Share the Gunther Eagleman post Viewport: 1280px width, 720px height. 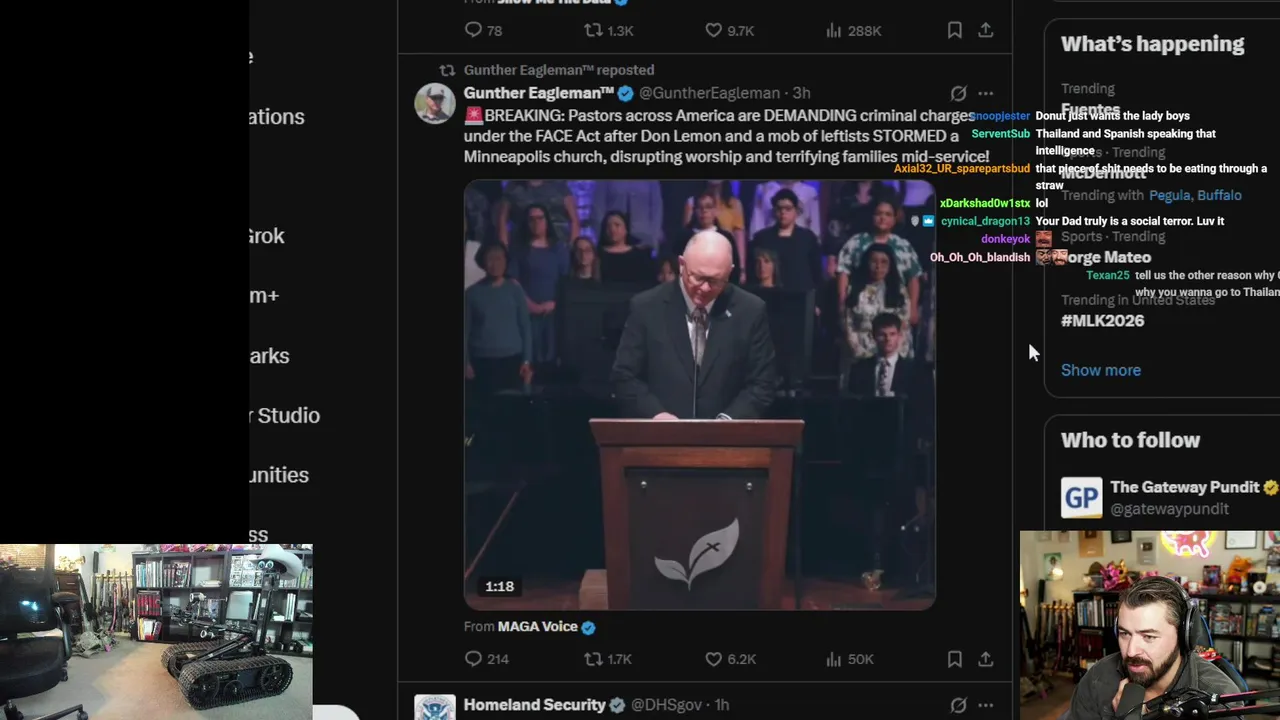tap(986, 659)
